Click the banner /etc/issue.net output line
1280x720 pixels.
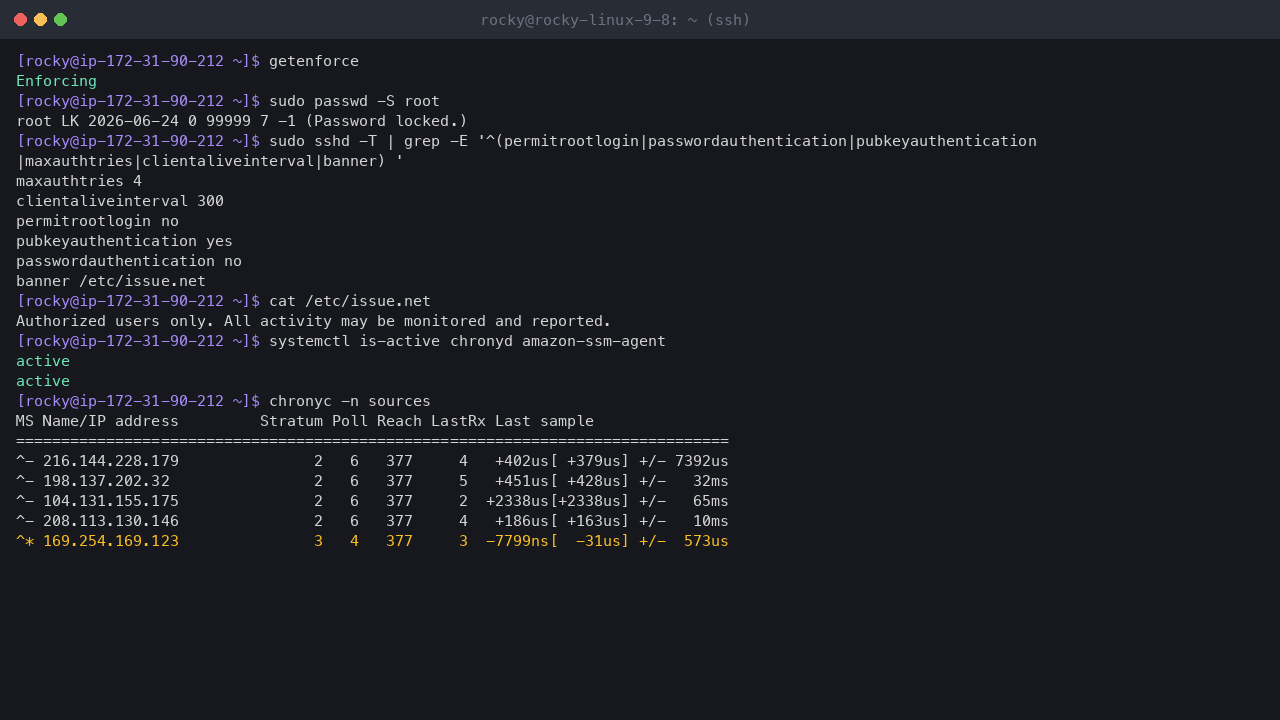tap(111, 281)
